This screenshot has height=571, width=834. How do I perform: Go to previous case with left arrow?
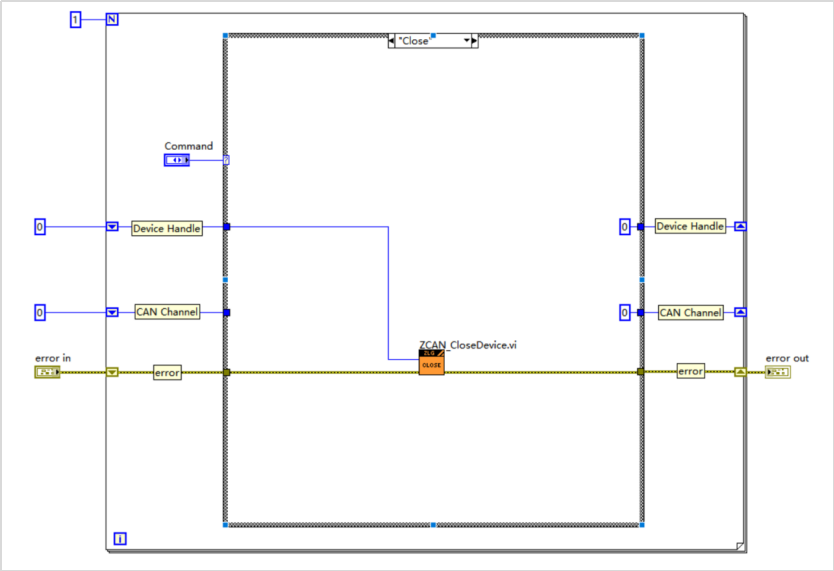point(391,41)
